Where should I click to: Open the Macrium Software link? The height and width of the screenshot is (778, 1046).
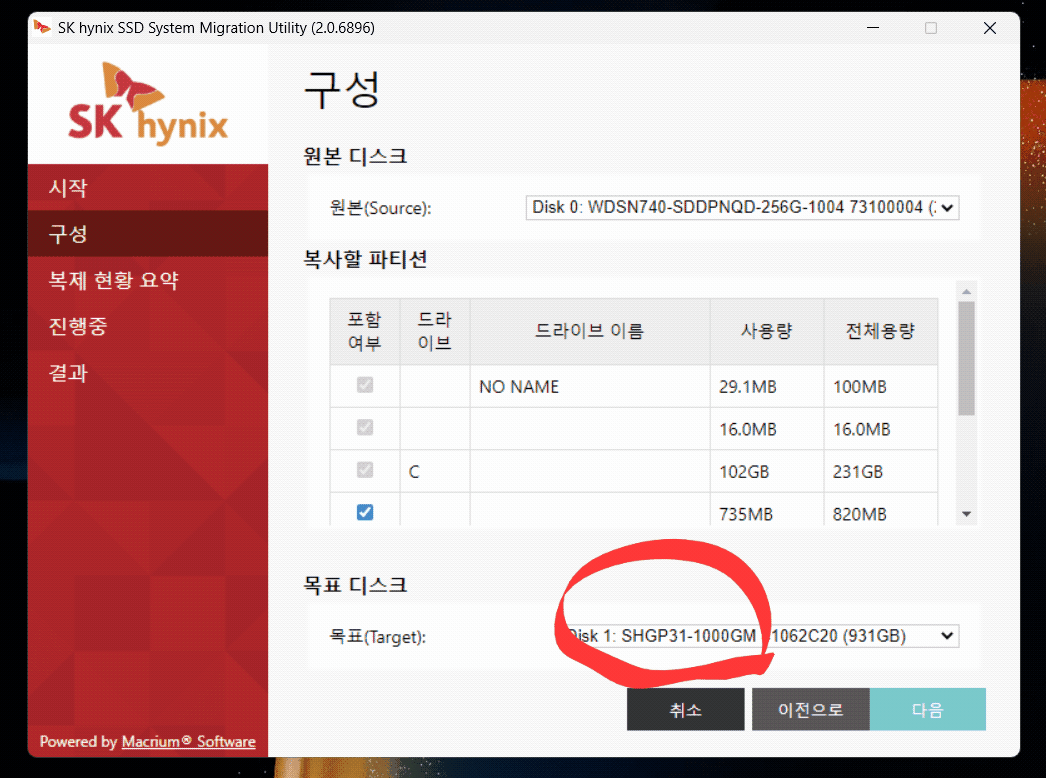point(189,741)
